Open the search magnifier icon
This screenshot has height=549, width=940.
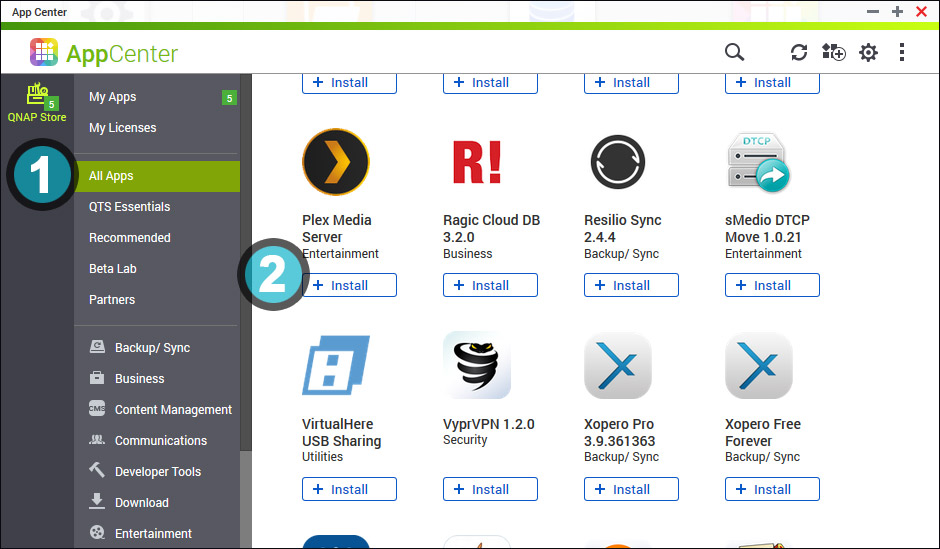734,52
